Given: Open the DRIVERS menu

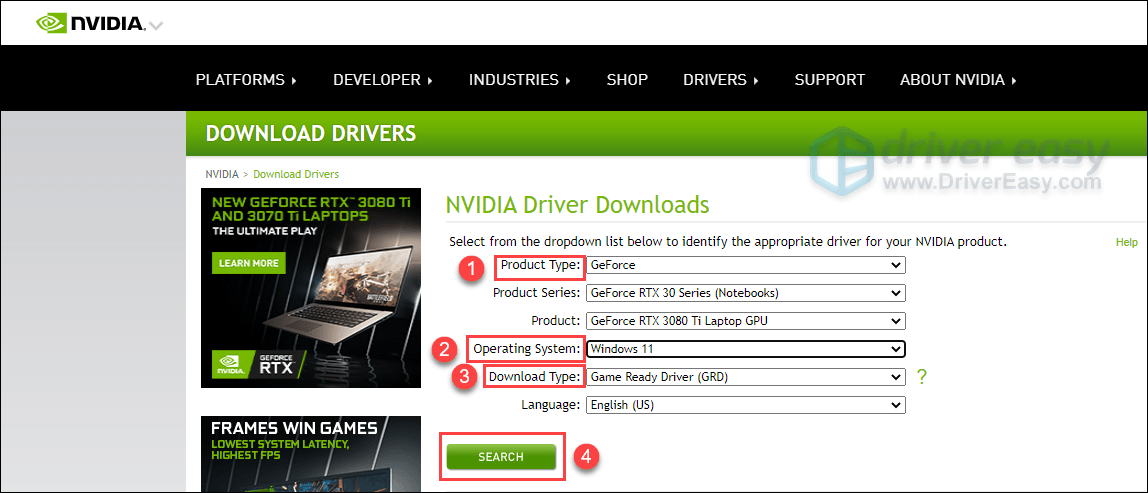Looking at the screenshot, I should (721, 80).
